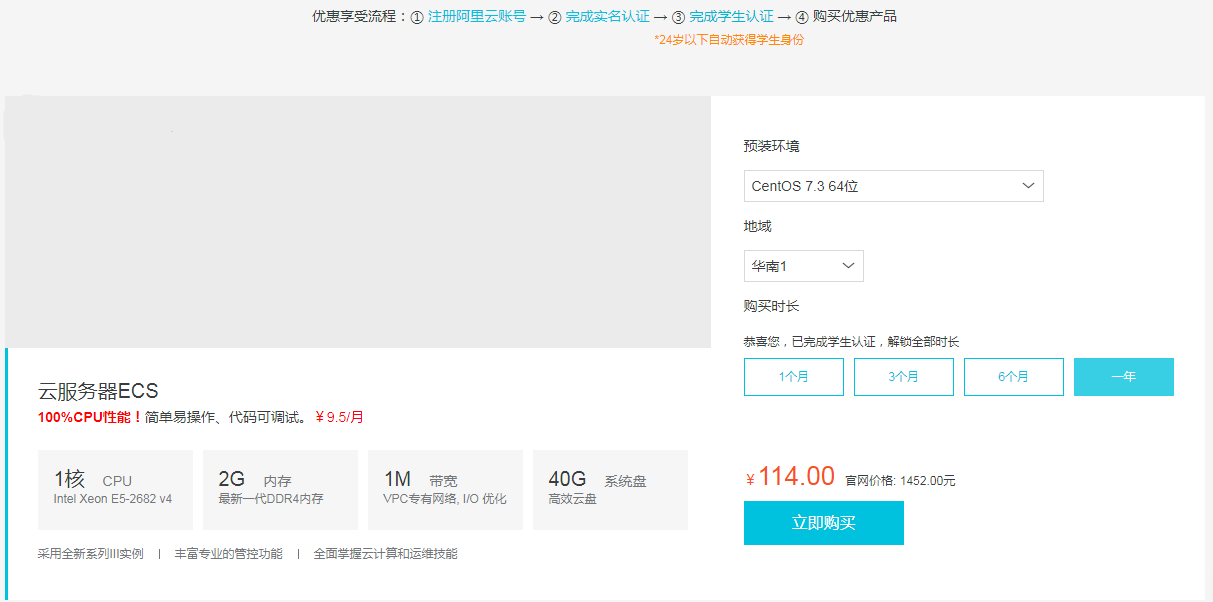The image size is (1213, 602).
Task: Click the 1M 带宽 spec card
Action: [445, 490]
